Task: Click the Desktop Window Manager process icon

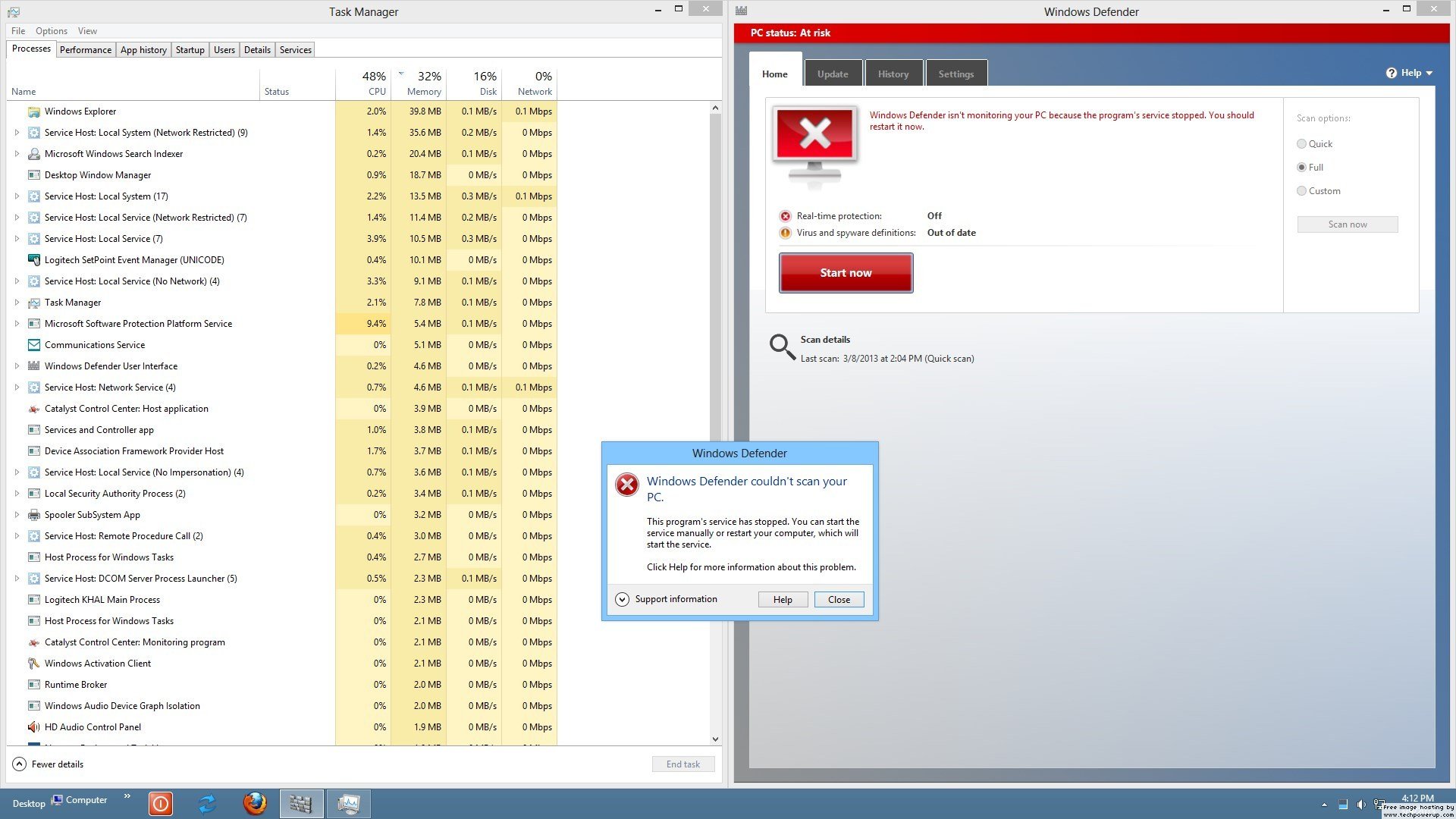Action: point(33,175)
